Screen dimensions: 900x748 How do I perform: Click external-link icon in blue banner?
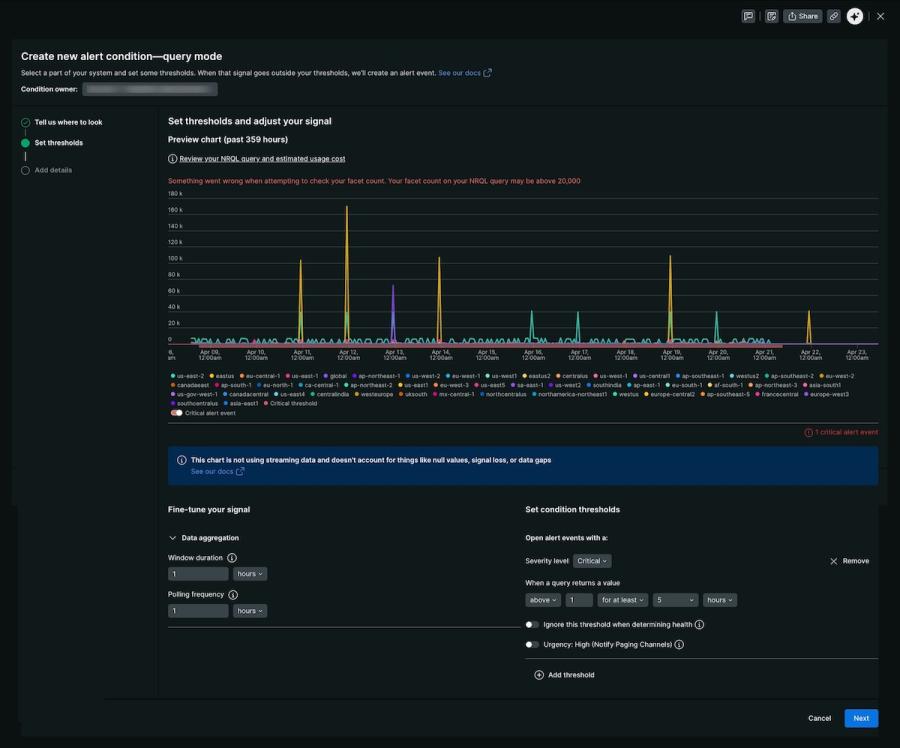[240, 472]
